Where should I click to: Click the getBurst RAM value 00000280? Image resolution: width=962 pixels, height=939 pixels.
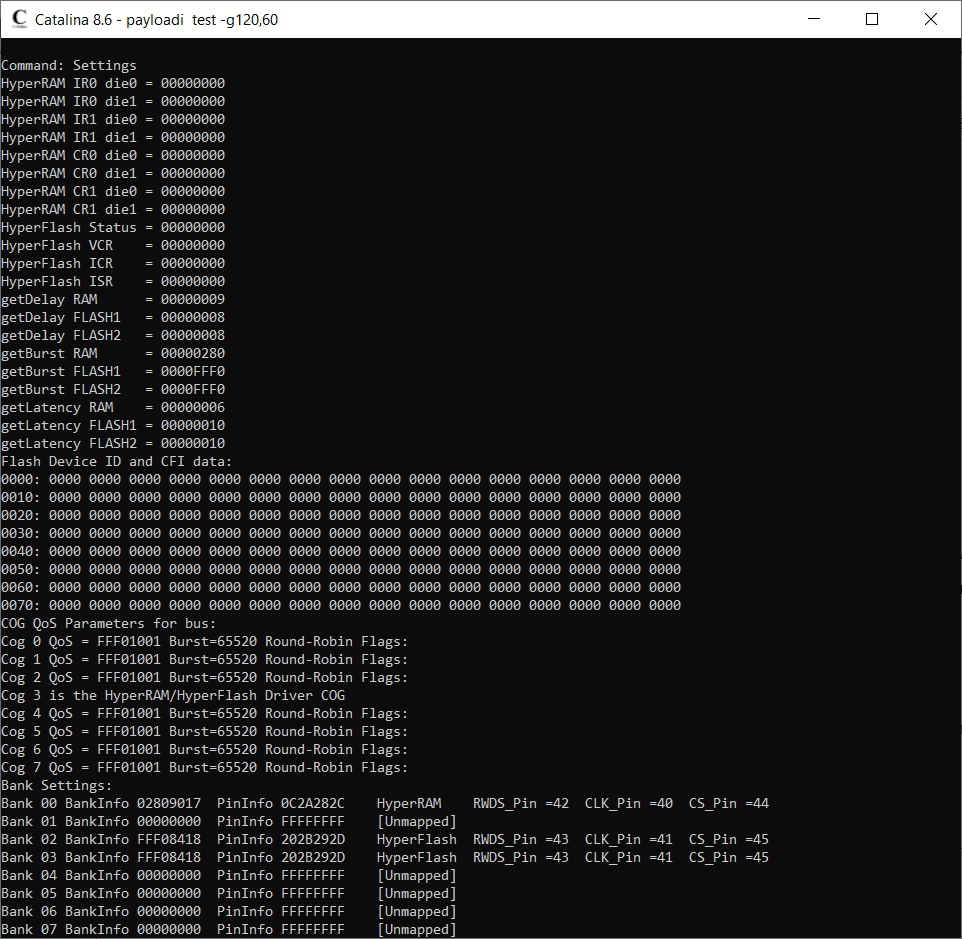193,353
